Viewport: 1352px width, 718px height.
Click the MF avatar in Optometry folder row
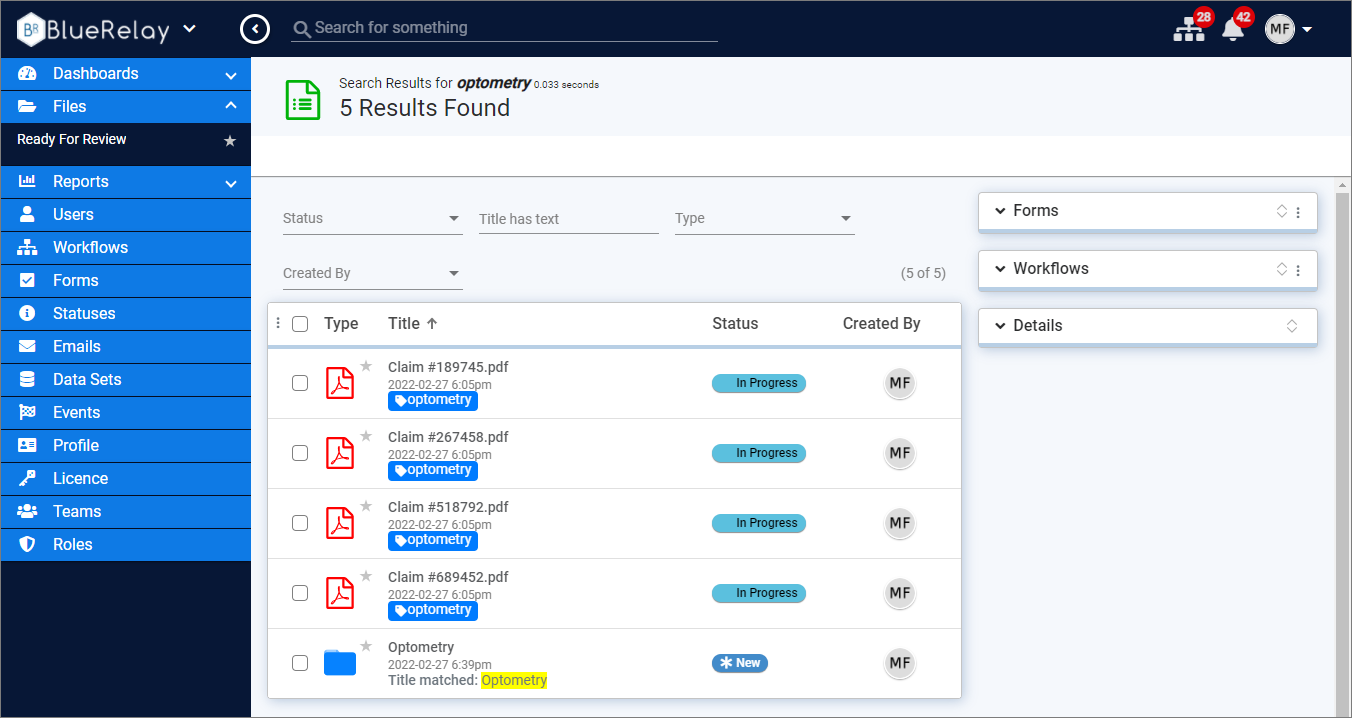click(900, 663)
